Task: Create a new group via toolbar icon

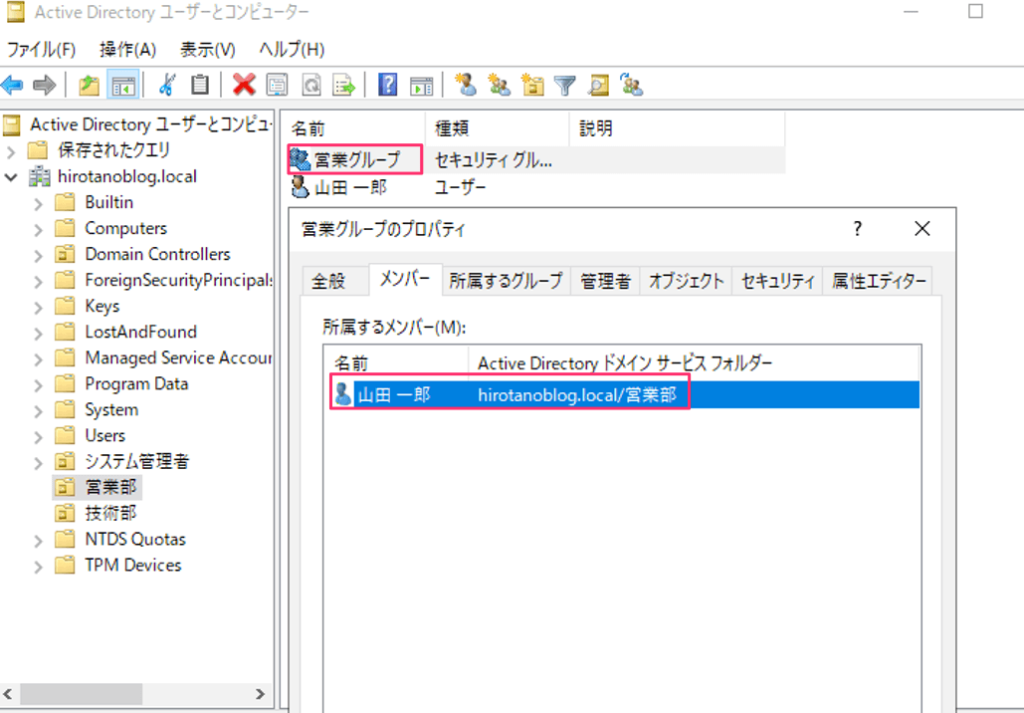Action: 500,85
